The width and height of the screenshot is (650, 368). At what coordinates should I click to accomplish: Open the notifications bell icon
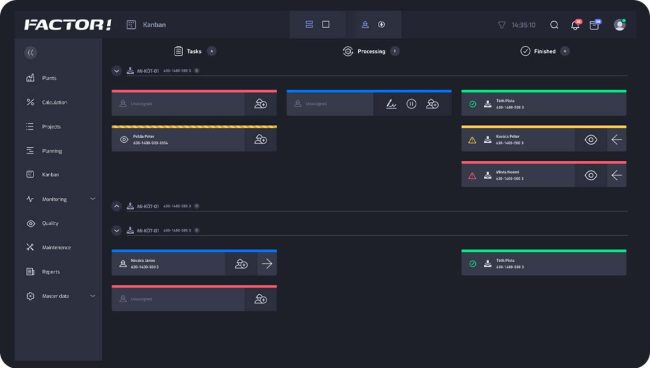575,25
